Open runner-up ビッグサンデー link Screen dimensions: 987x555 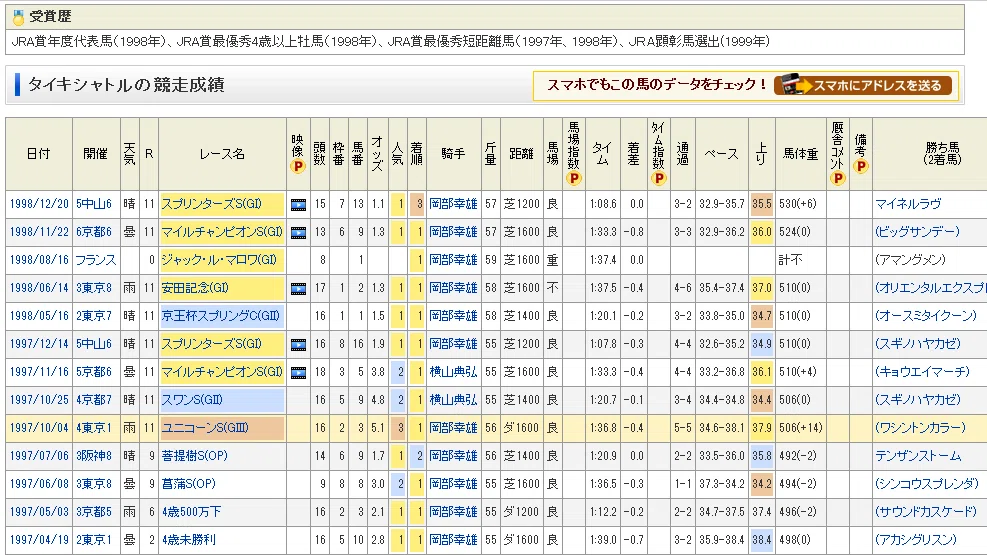[917, 232]
